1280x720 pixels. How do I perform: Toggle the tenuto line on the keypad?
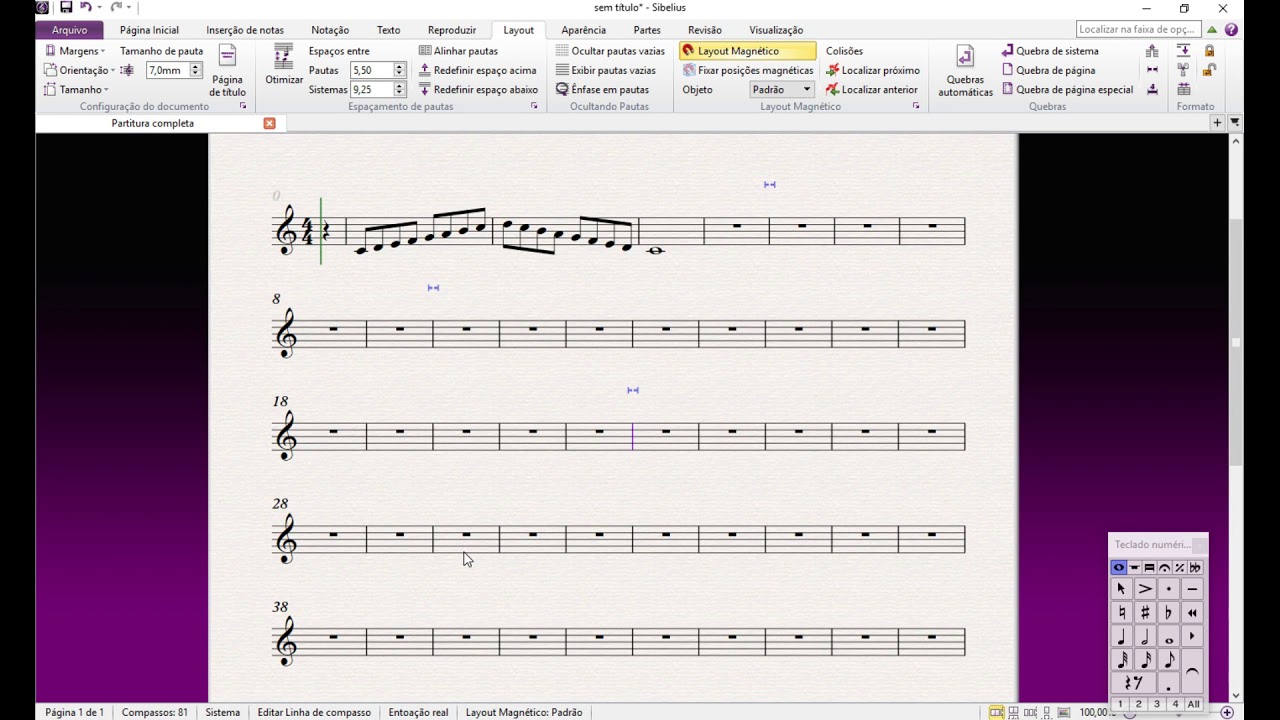coord(1192,589)
